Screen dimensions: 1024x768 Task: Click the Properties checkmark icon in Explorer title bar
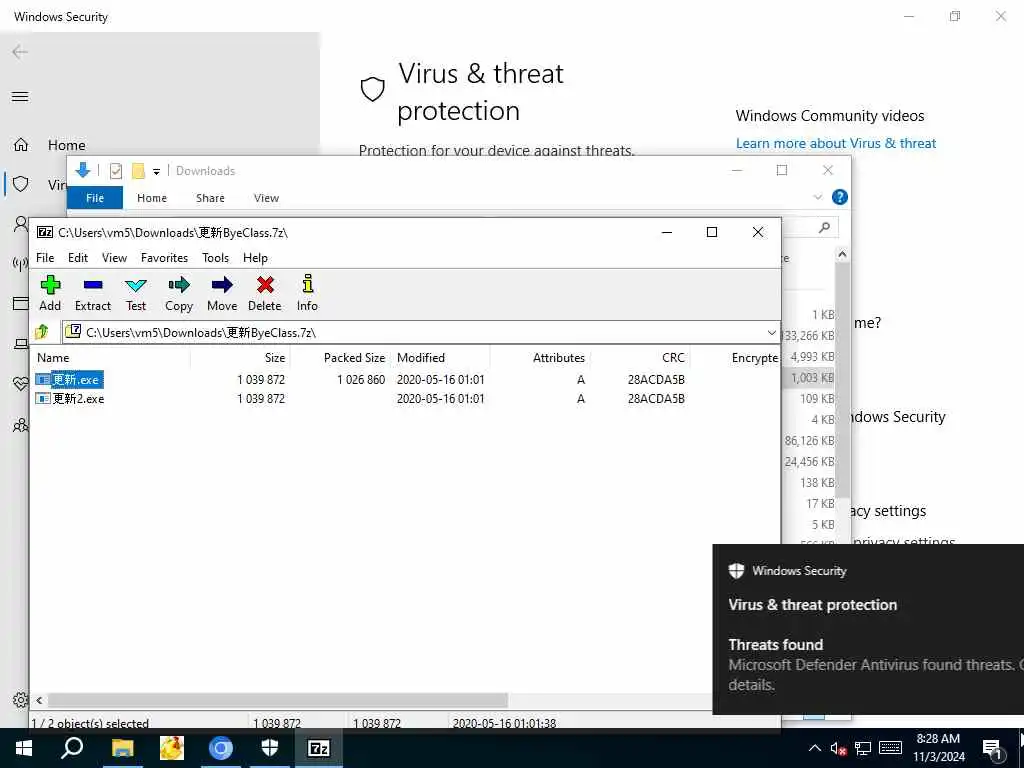116,171
